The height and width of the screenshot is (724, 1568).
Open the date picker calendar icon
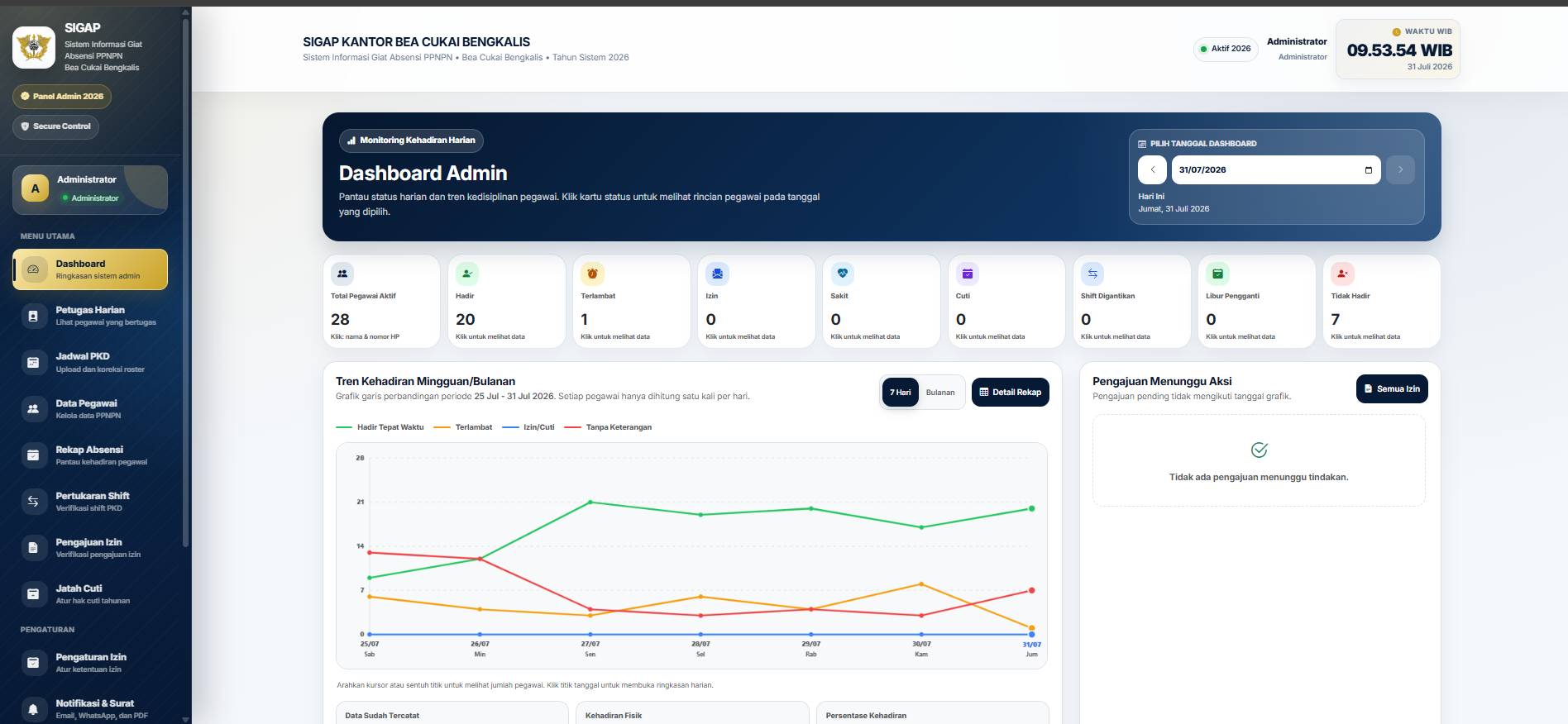[x=1369, y=170]
